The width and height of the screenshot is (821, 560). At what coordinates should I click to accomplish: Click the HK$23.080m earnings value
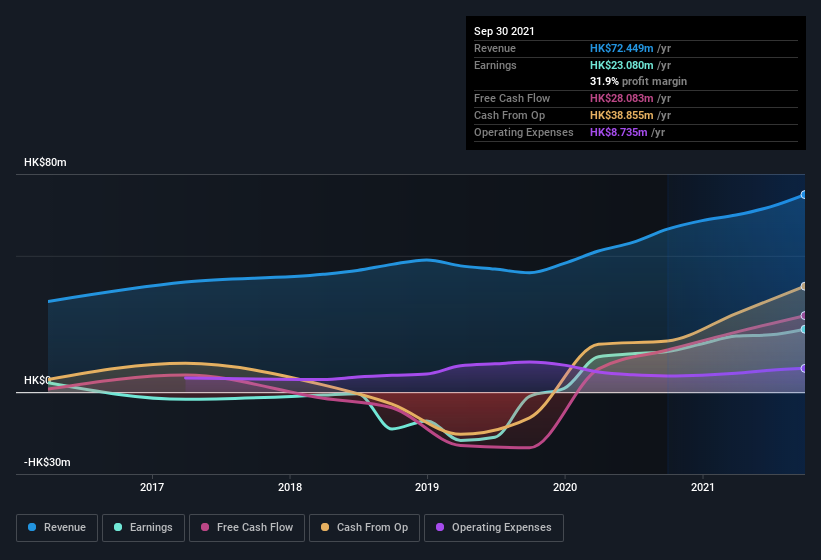pyautogui.click(x=622, y=65)
